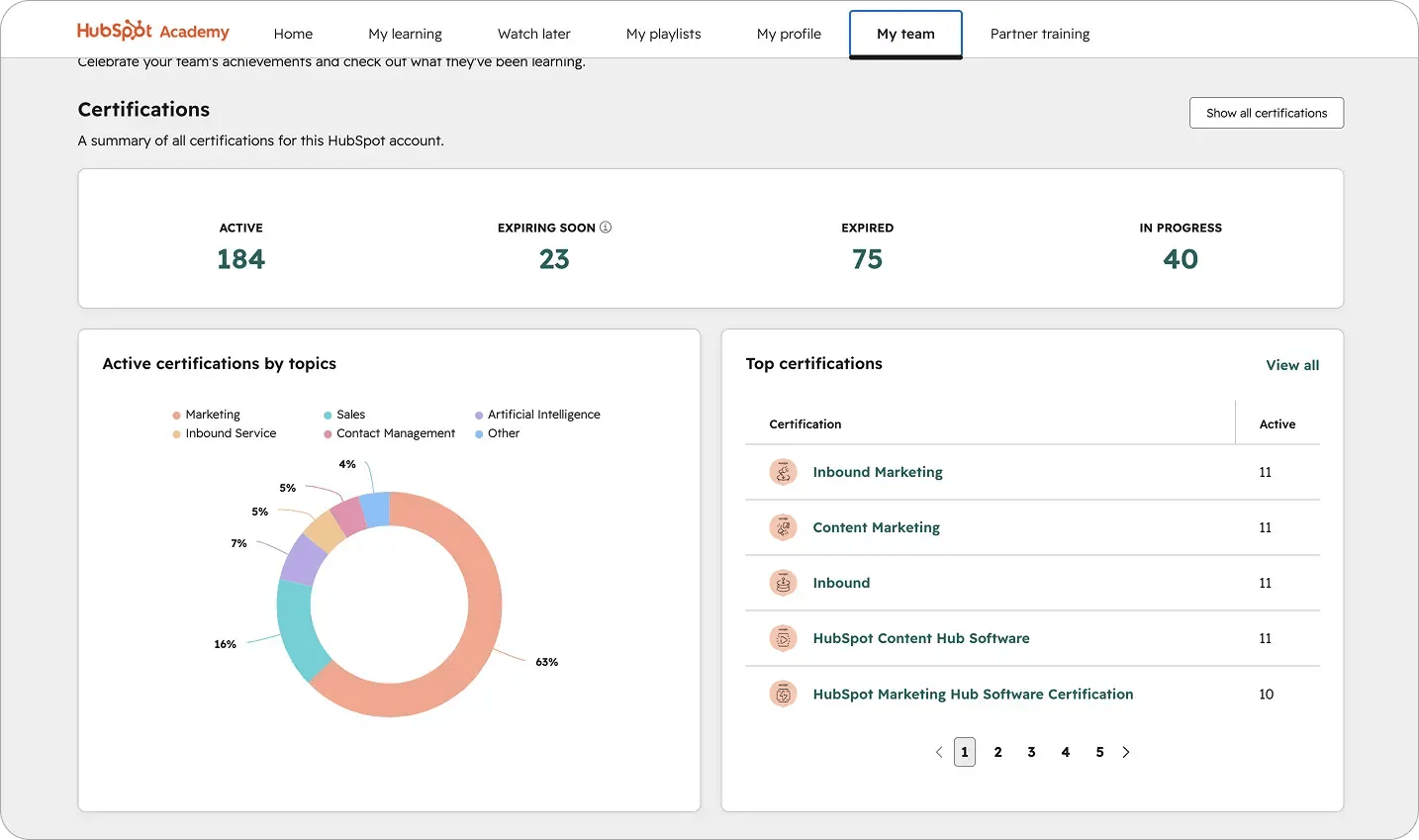Toggle Inbound Service legend entry
Viewport: 1419px width, 840px height.
(x=225, y=433)
